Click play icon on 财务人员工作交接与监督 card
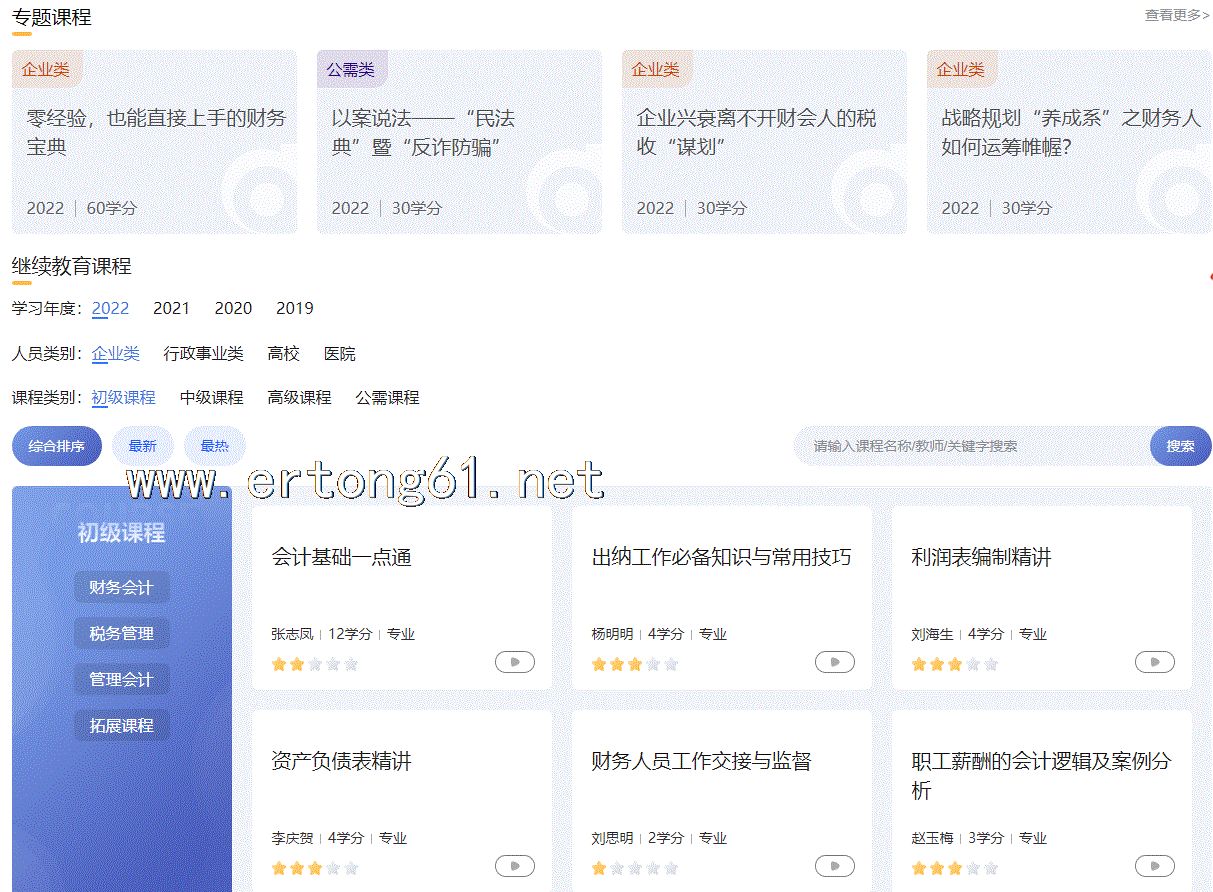Viewport: 1213px width, 892px height. point(834,866)
